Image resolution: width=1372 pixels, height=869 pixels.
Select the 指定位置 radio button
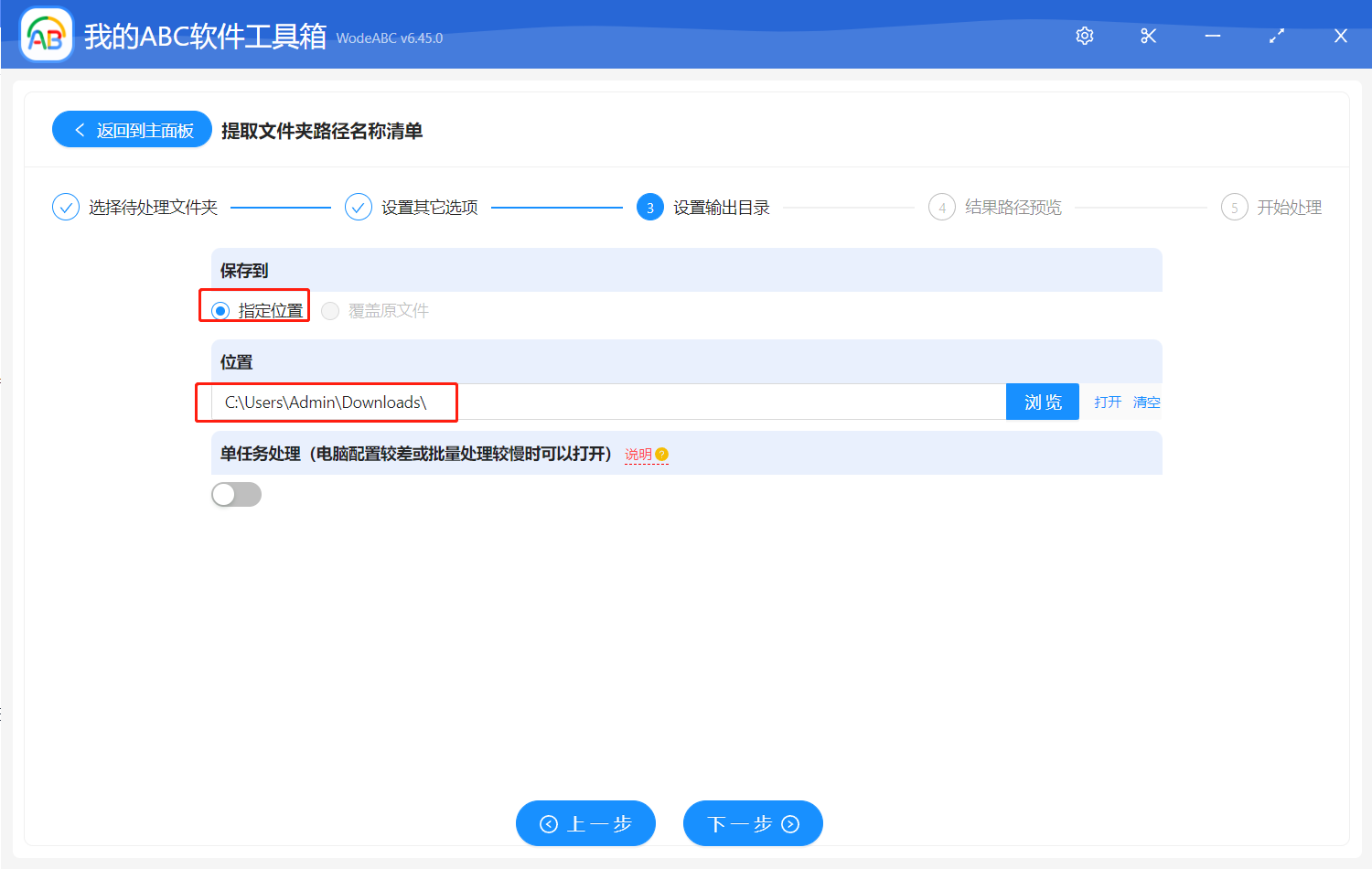220,310
